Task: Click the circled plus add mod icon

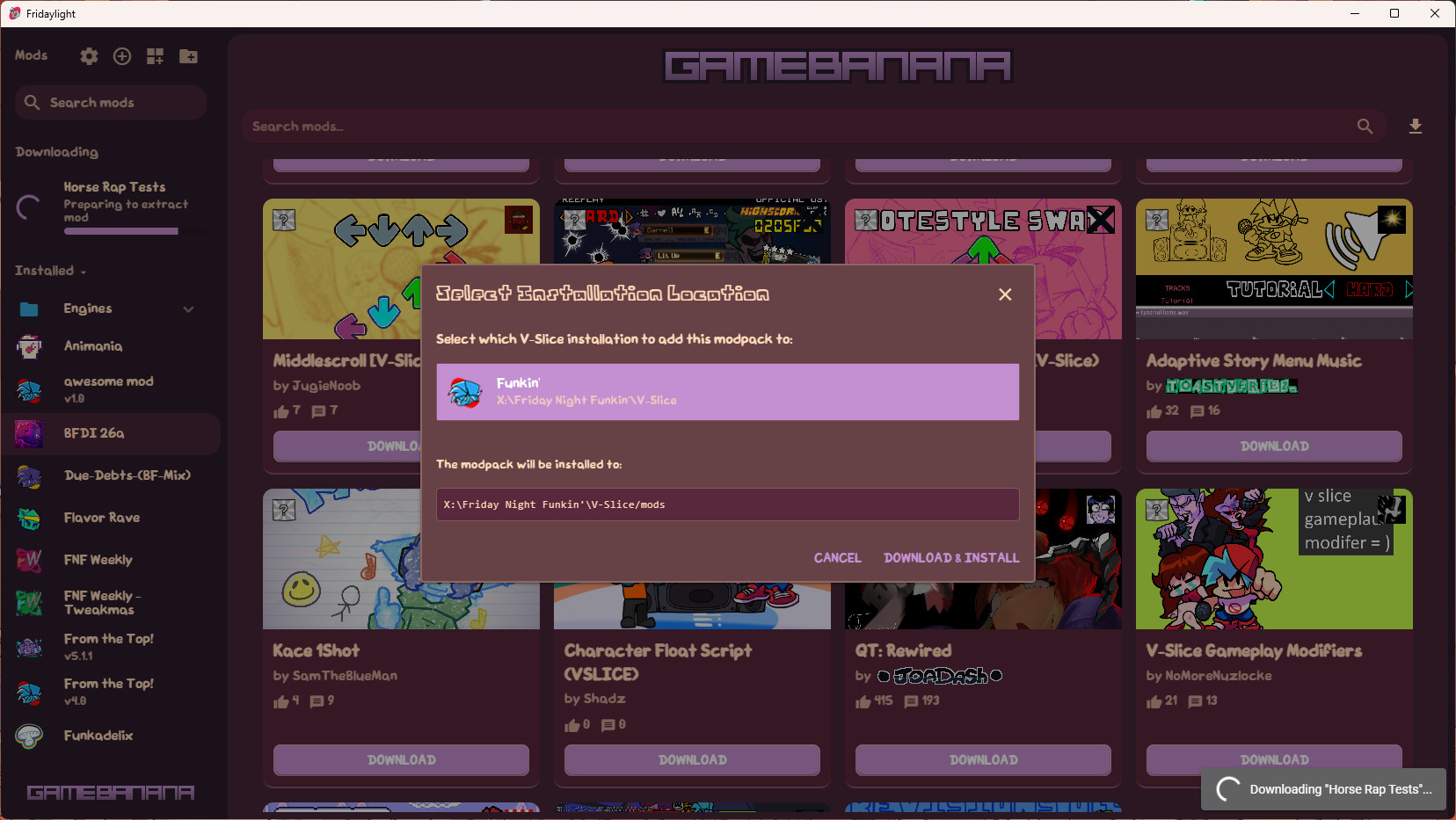Action: [121, 55]
